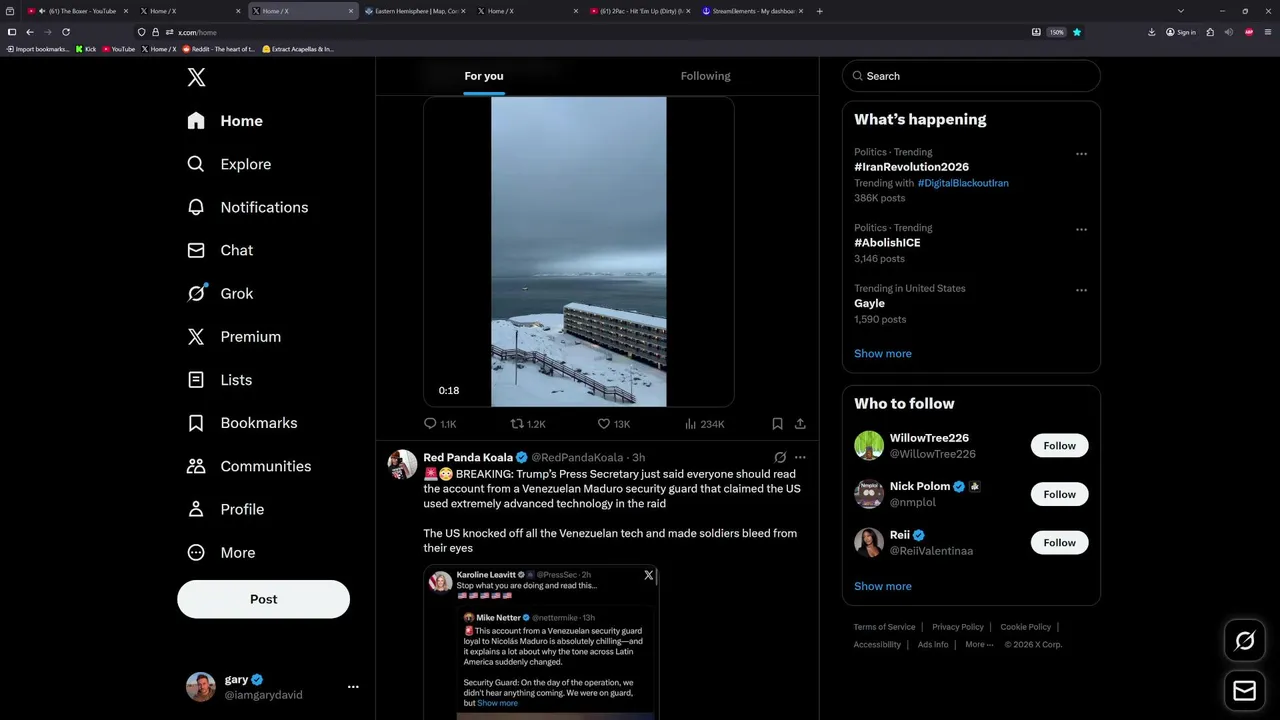Click into the Search field
This screenshot has width=1280, height=720.
[971, 76]
